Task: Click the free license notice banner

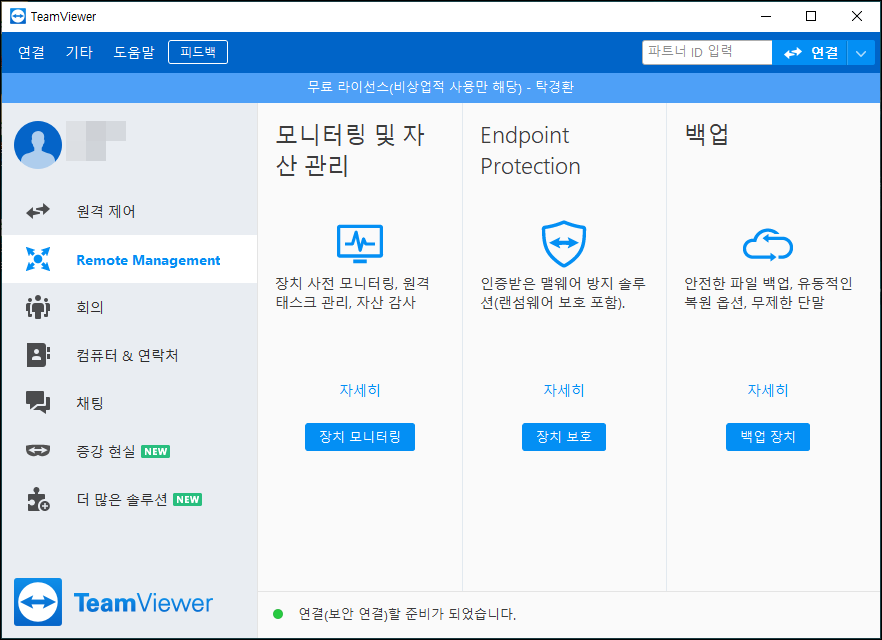Action: tap(441, 87)
